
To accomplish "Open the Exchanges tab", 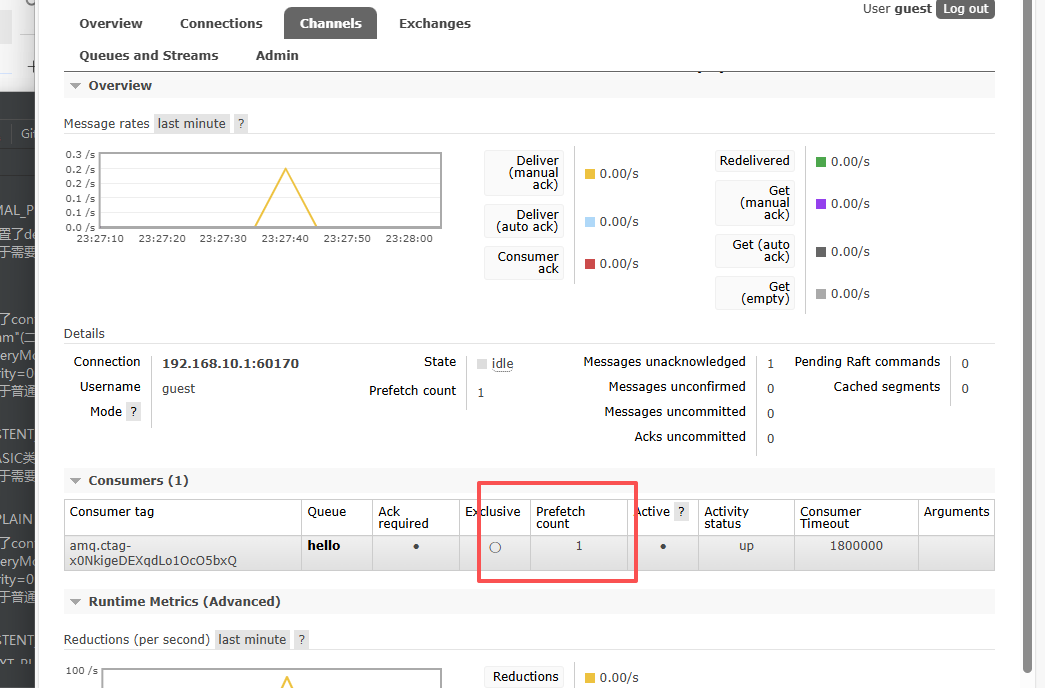I will click(x=434, y=23).
